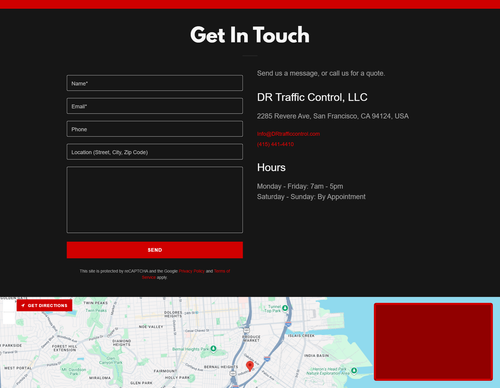The width and height of the screenshot is (500, 388).
Task: Focus the Phone input field
Action: (x=155, y=129)
